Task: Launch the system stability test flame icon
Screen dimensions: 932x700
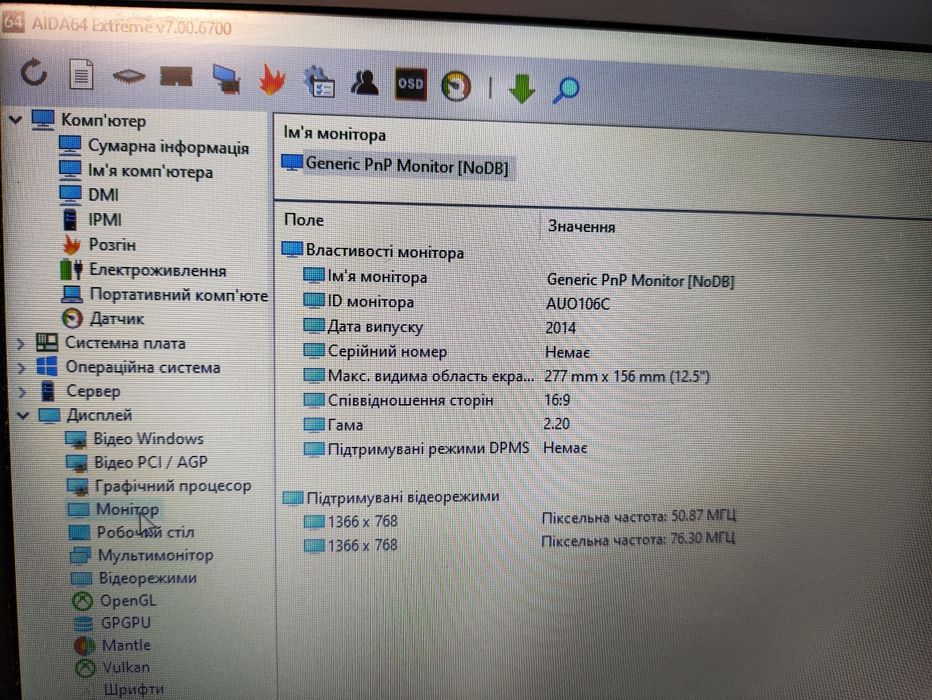Action: [x=272, y=80]
